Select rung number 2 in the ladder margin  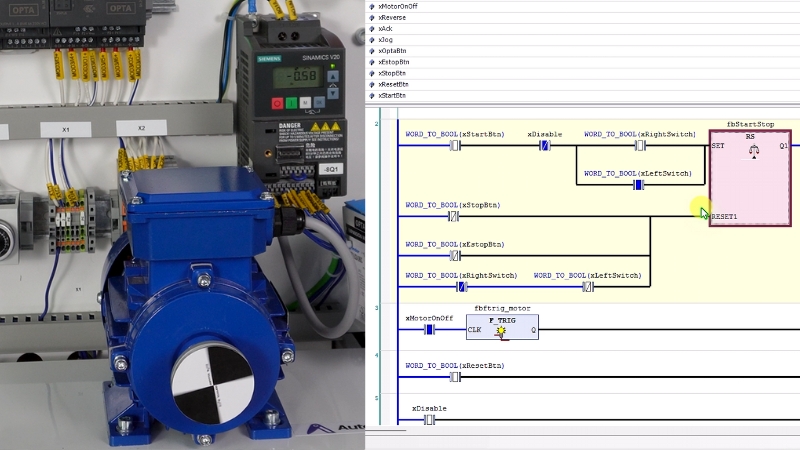pos(377,124)
